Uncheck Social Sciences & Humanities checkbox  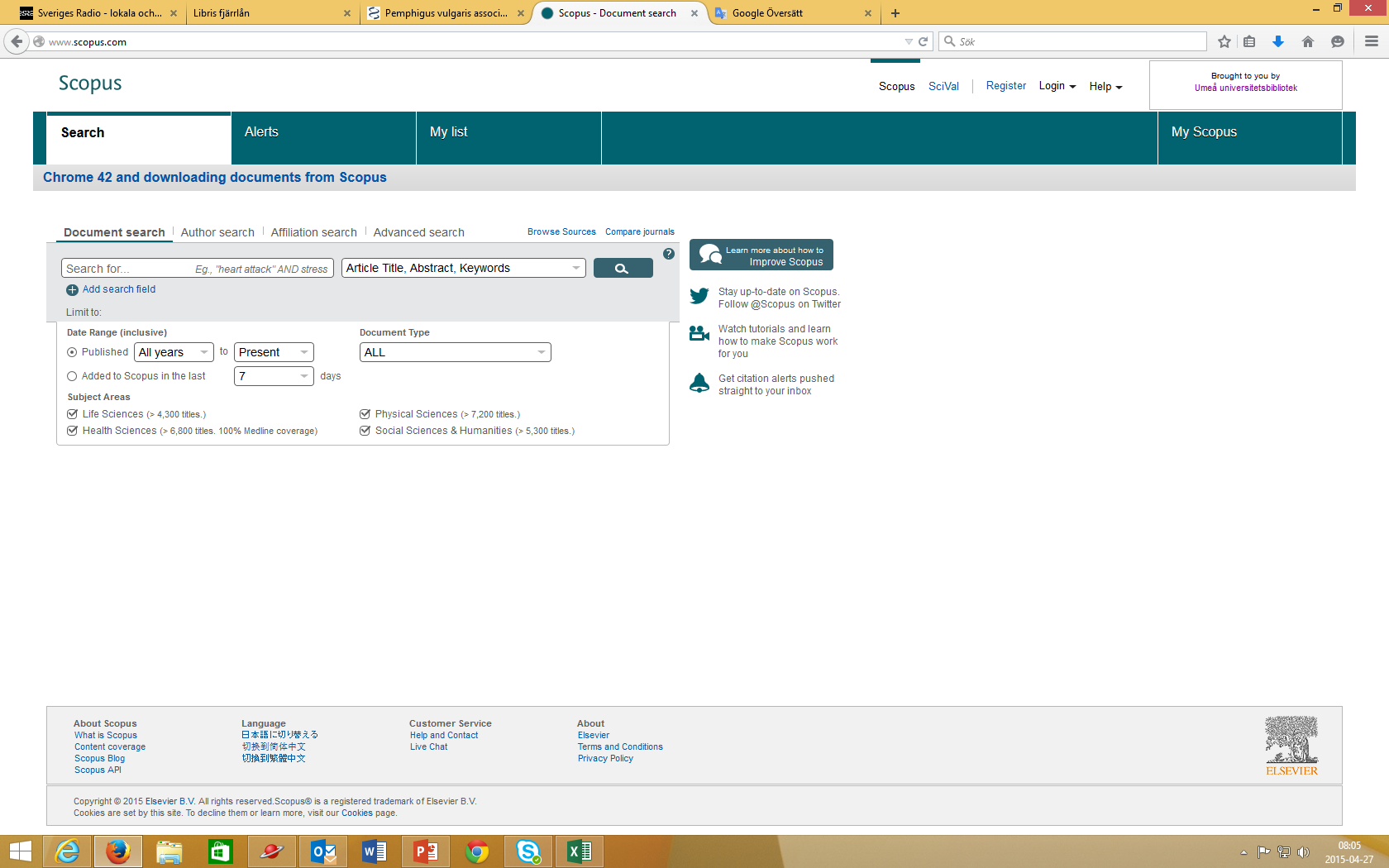click(x=365, y=431)
